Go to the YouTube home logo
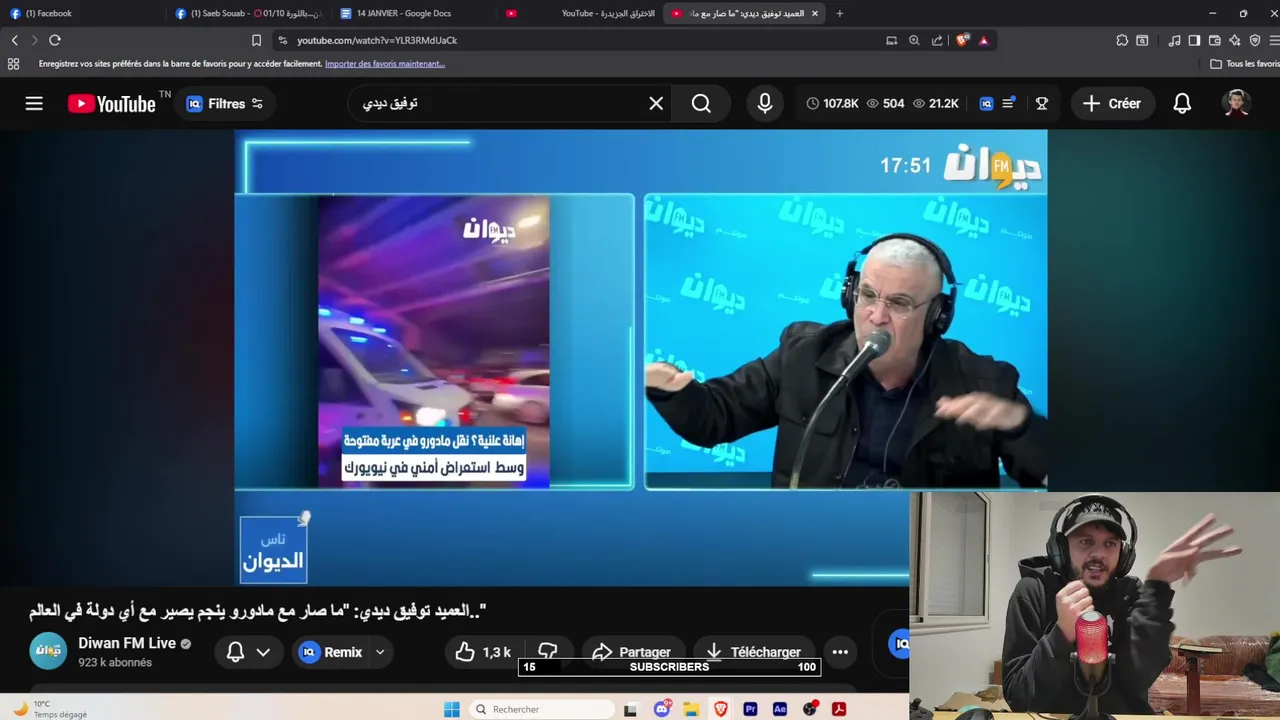Screen dimensions: 1280x720 click(x=112, y=103)
